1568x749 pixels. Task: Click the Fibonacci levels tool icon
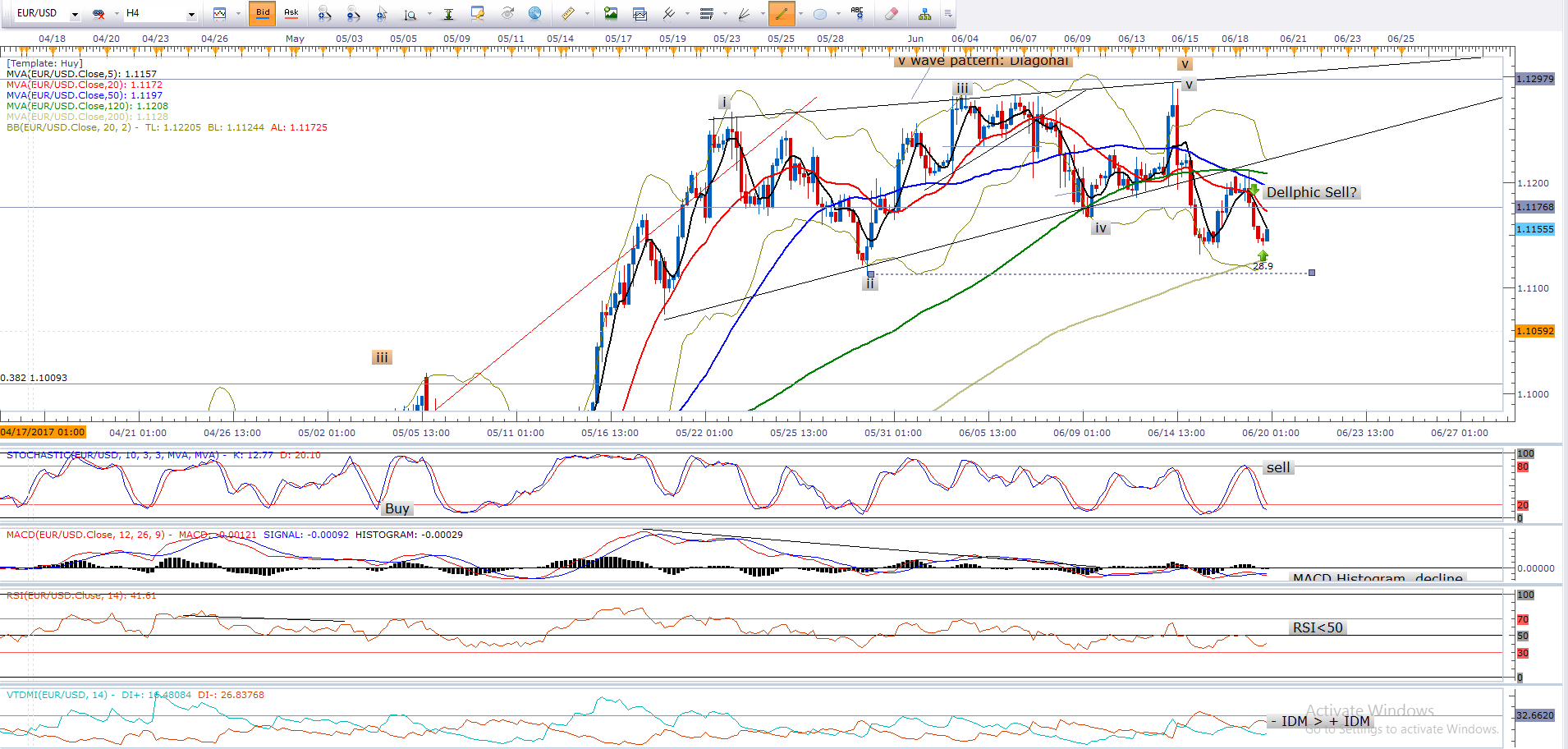click(706, 13)
